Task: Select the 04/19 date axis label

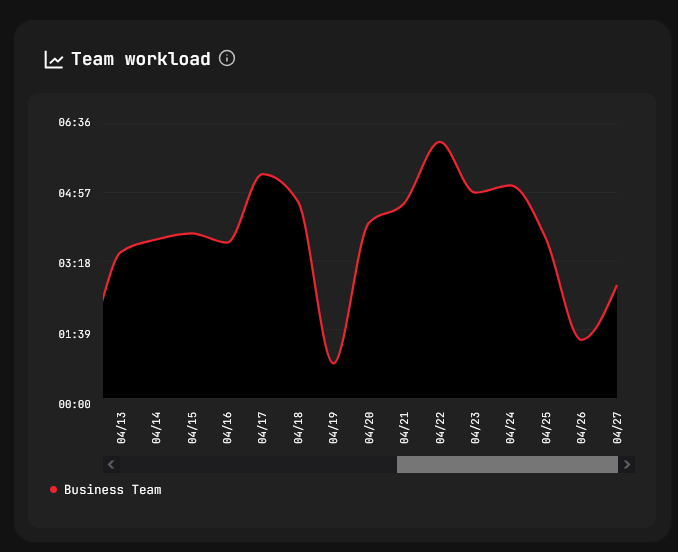Action: tap(334, 427)
